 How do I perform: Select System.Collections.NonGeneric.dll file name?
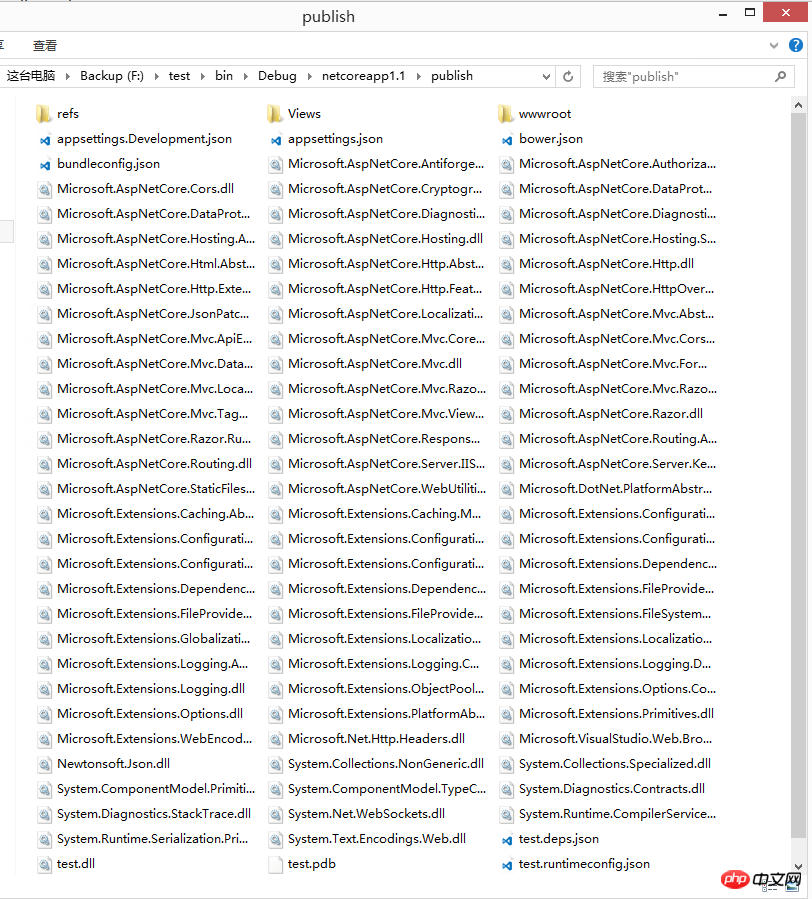point(386,764)
